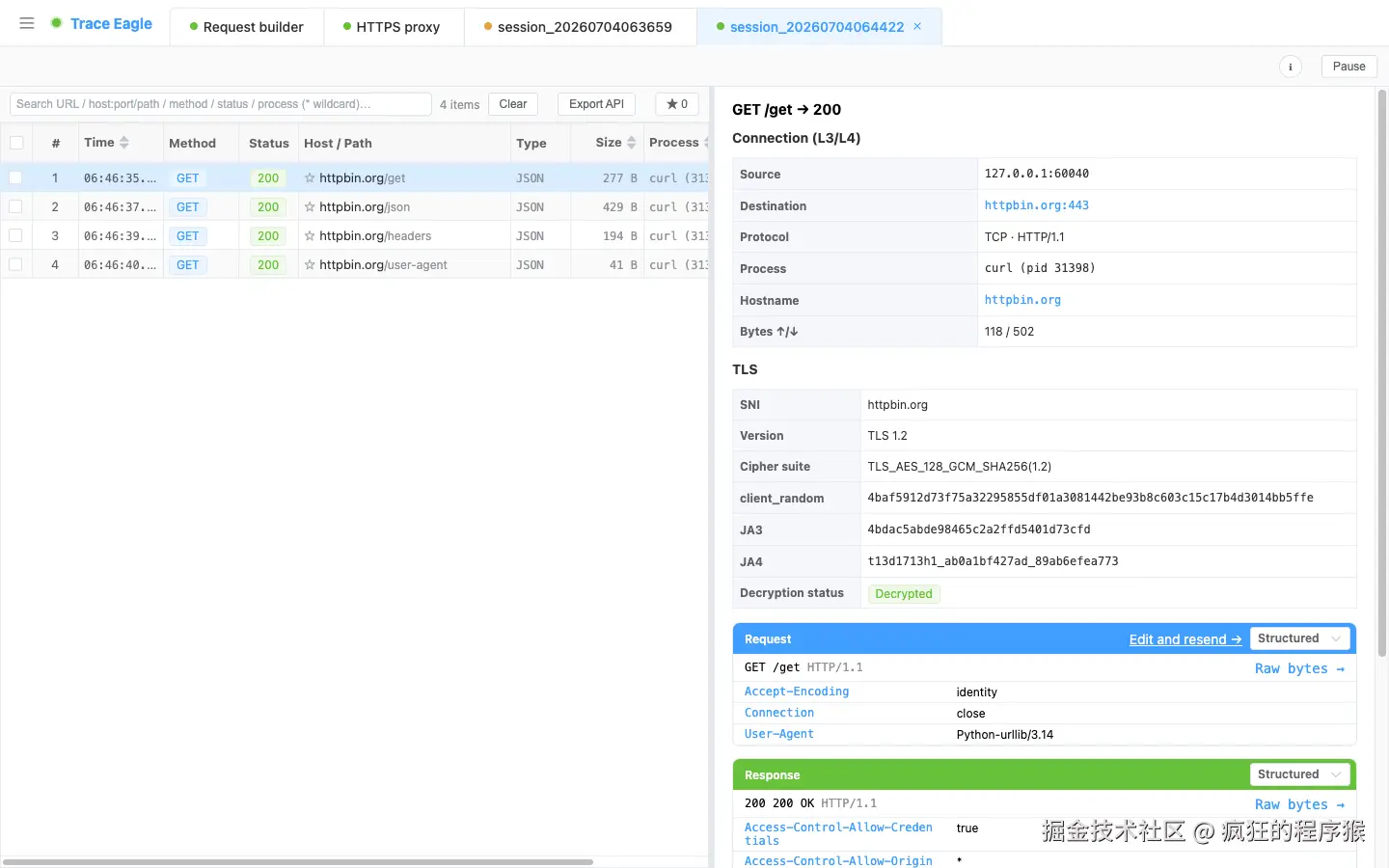Open the hamburger menu
The image size is (1389, 868).
point(27,23)
